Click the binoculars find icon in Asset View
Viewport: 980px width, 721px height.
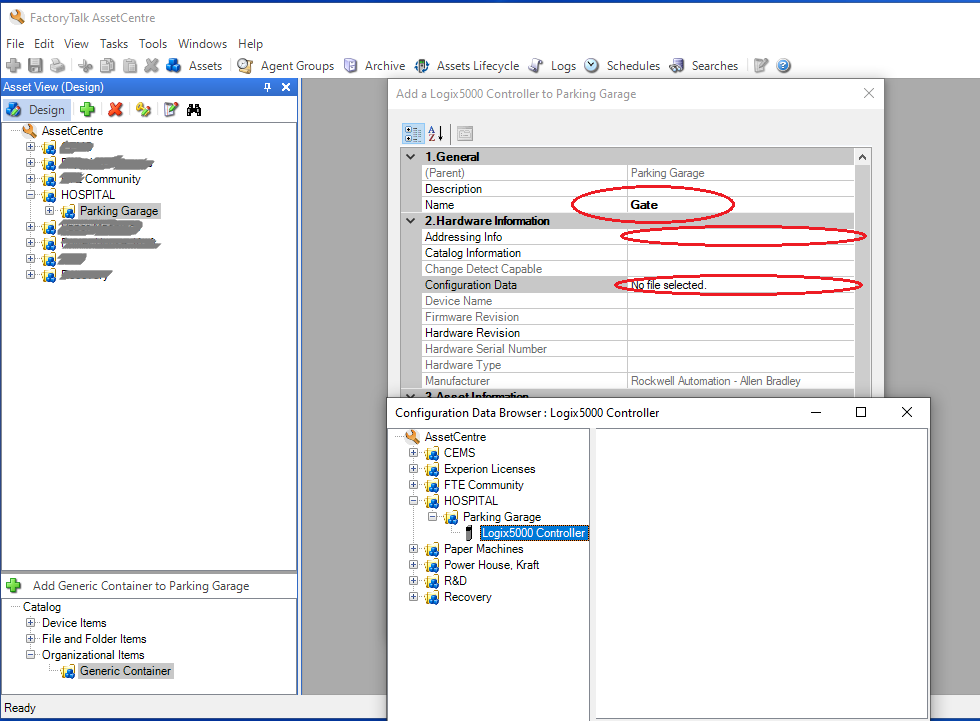(x=194, y=110)
